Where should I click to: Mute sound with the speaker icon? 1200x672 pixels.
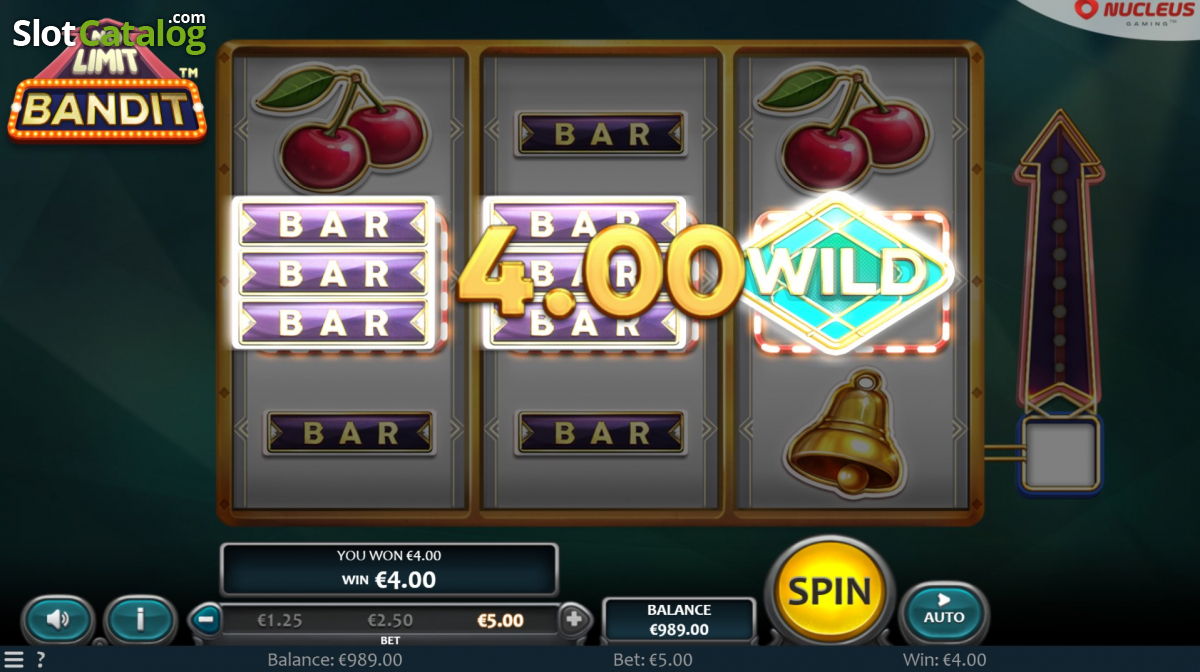tap(57, 620)
